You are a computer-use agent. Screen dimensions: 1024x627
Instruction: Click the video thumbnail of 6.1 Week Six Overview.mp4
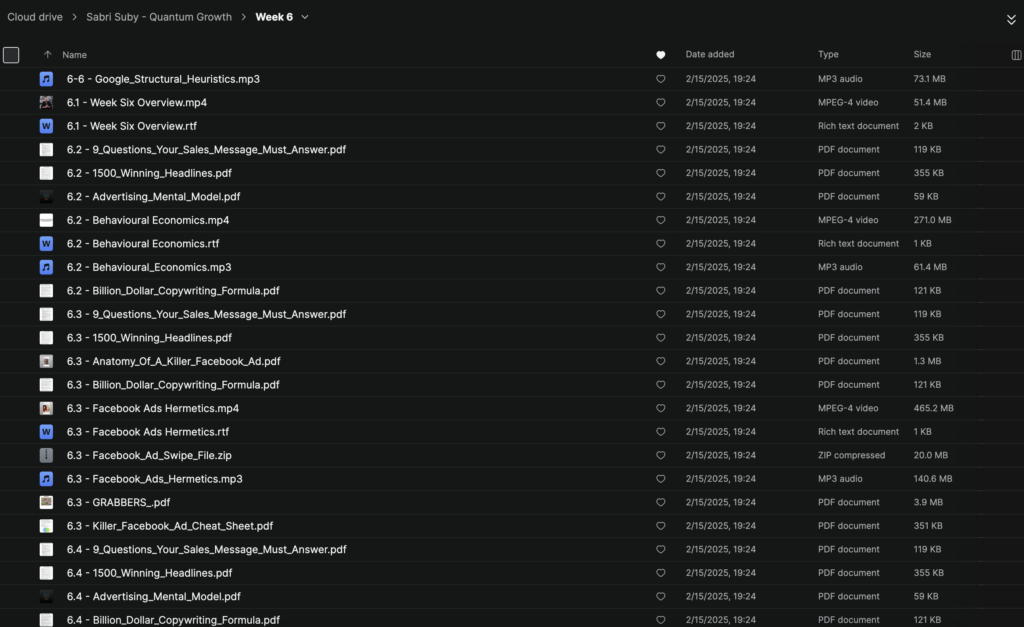(x=46, y=103)
